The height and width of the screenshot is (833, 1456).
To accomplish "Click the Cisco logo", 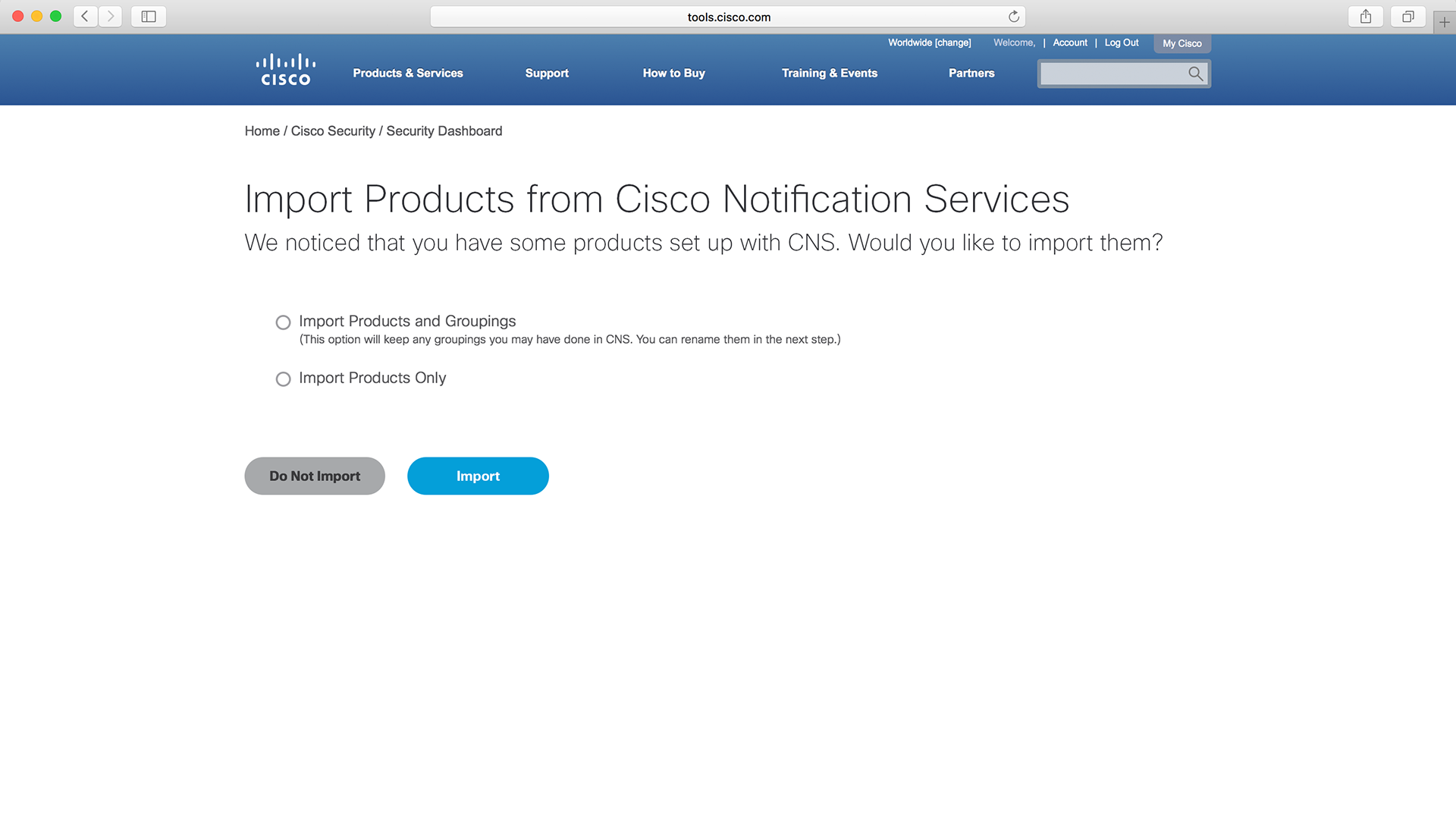I will click(285, 70).
